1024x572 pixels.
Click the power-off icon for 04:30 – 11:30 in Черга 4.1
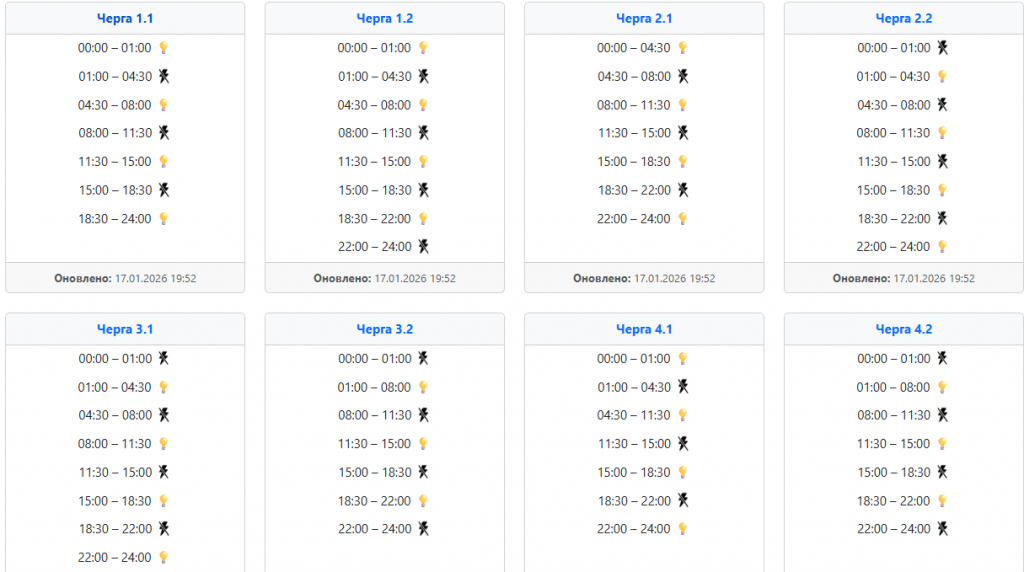pyautogui.click(x=683, y=415)
